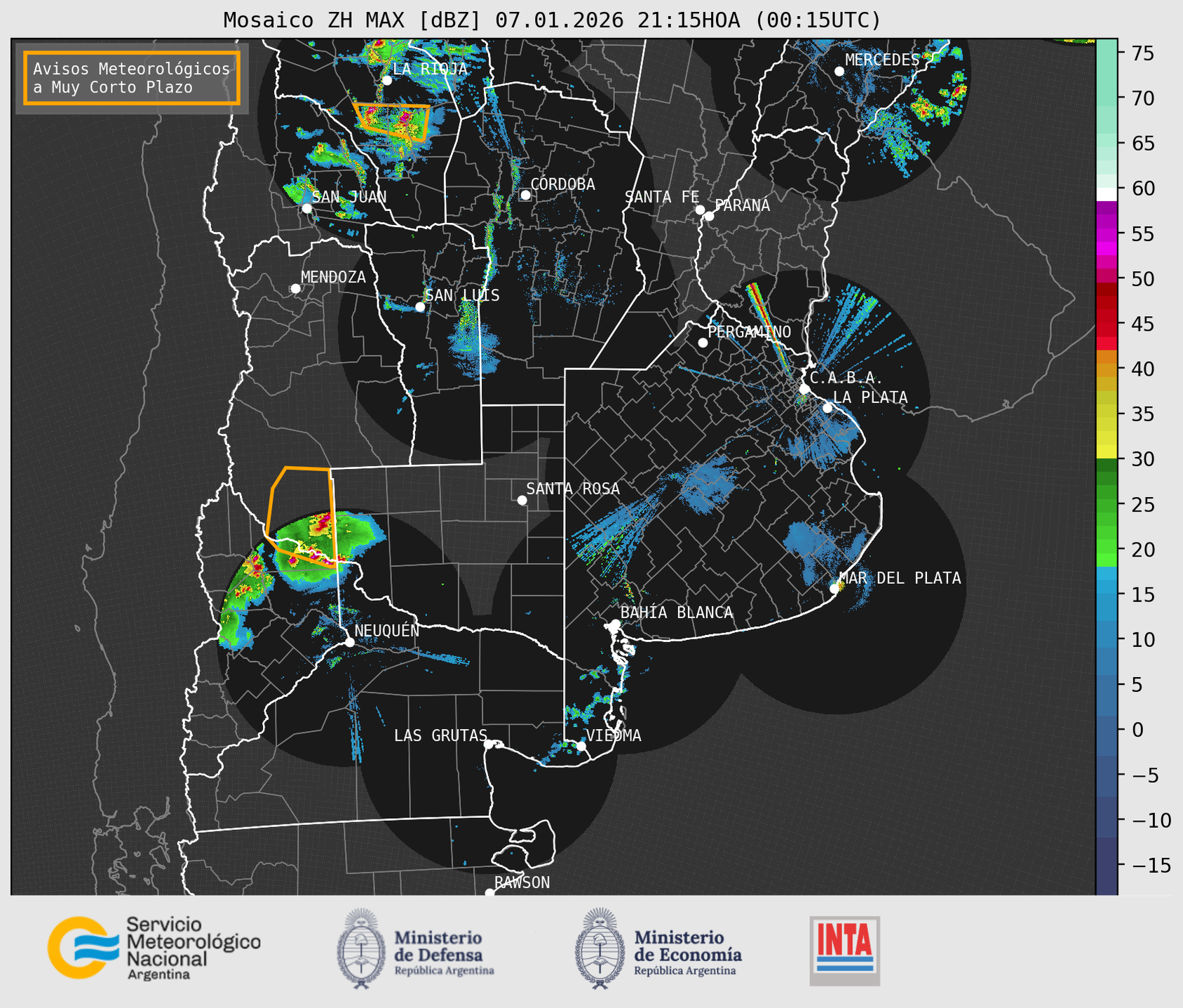
Task: Click the 'BAHÍA BLANCA' city label
Action: (677, 613)
